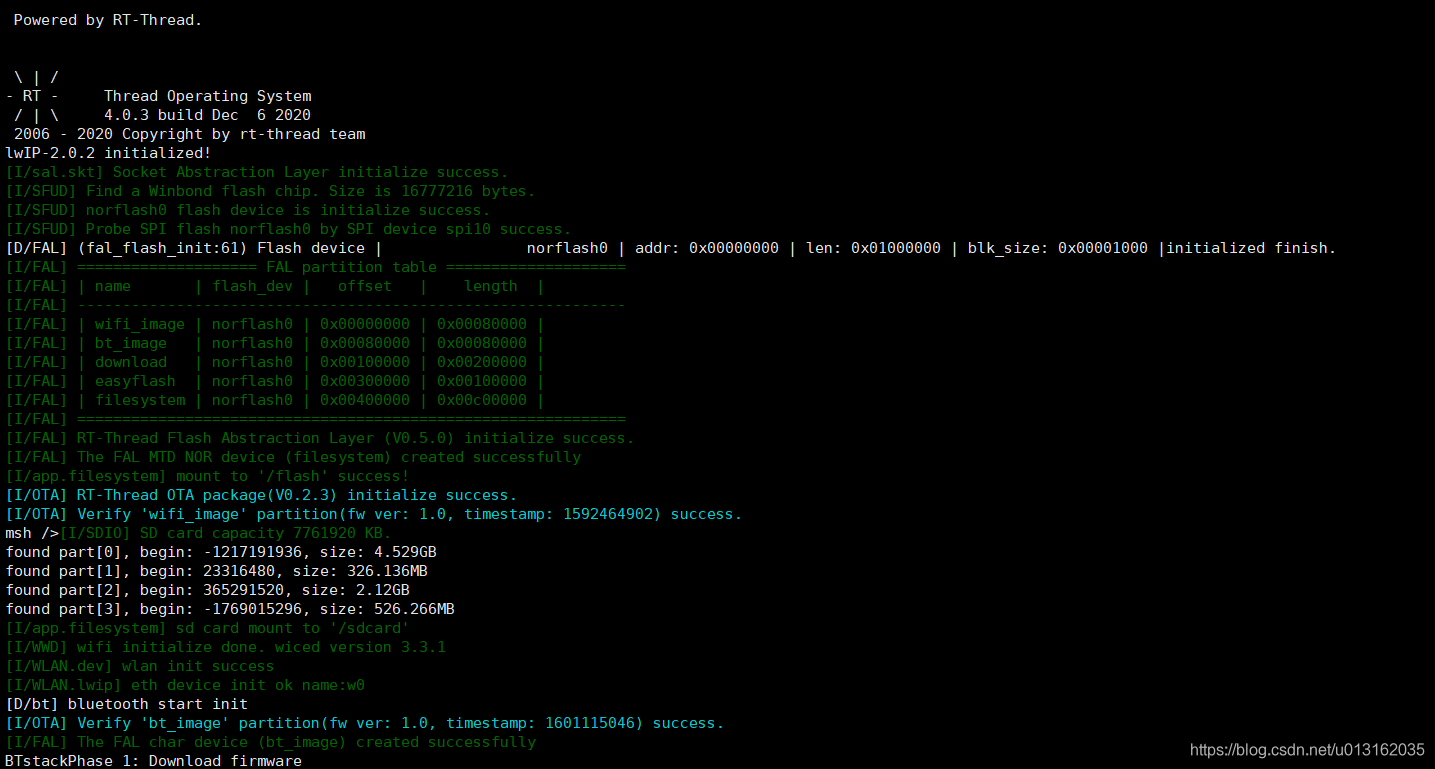Click the 'eth device init ok name:w0' line
1435x769 pixels.
[x=185, y=685]
